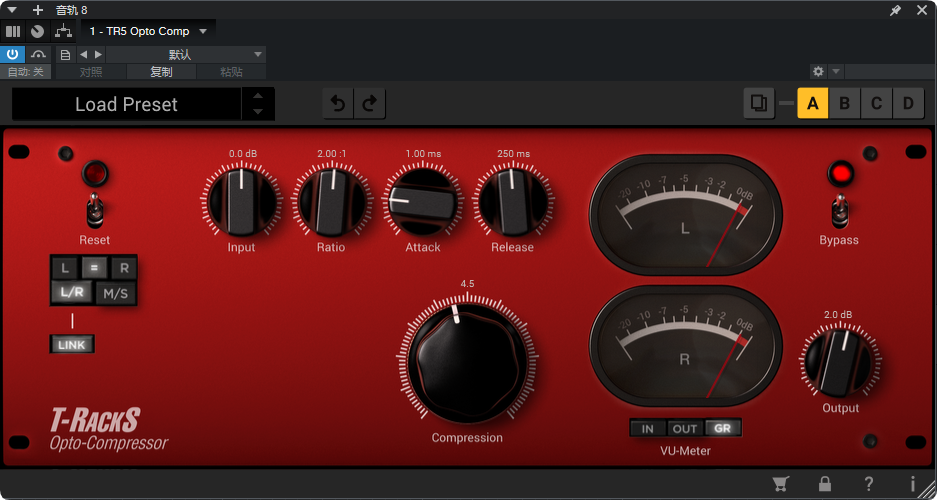This screenshot has height=500, width=937.
Task: Go to previous preset with left arrow
Action: tap(83, 55)
